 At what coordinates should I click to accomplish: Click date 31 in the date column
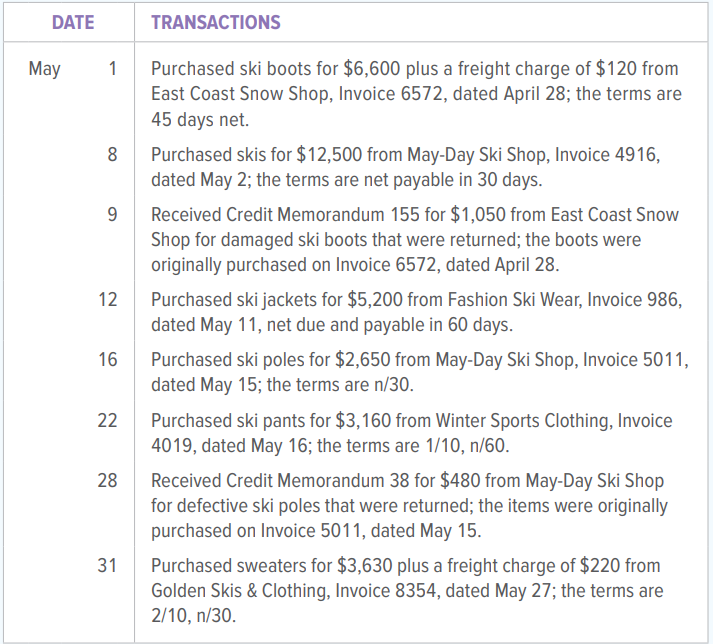tap(107, 566)
